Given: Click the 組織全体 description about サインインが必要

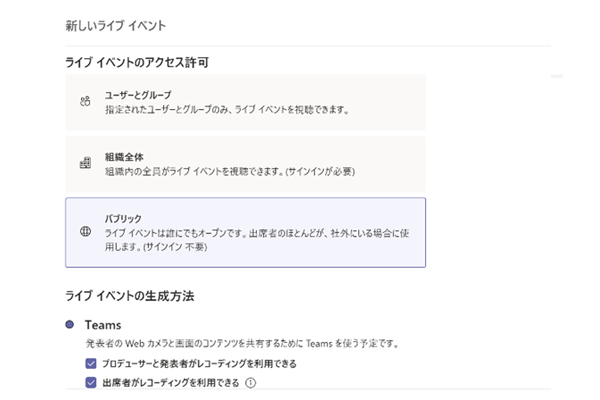Looking at the screenshot, I should (x=230, y=171).
